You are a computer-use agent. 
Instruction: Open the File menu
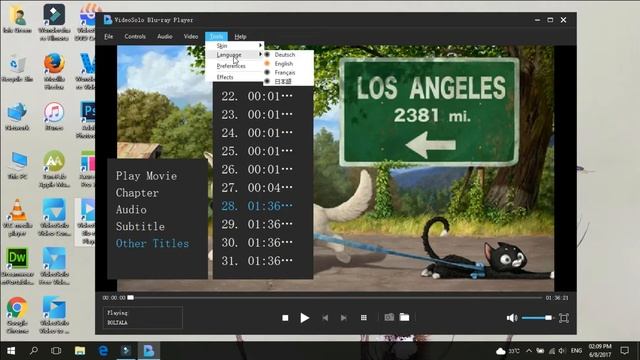(x=109, y=36)
